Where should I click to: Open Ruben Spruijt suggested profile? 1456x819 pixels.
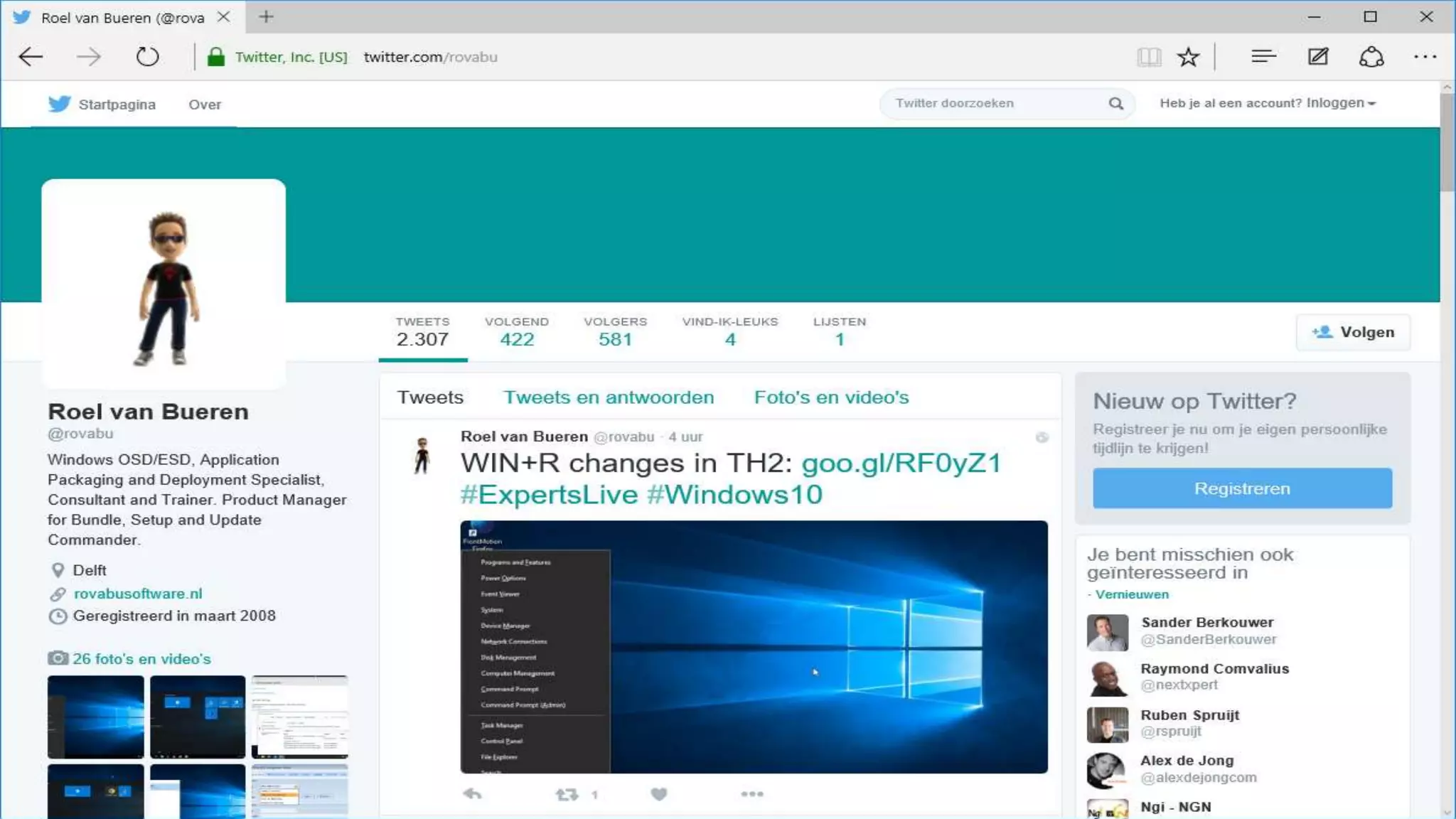(x=1189, y=714)
